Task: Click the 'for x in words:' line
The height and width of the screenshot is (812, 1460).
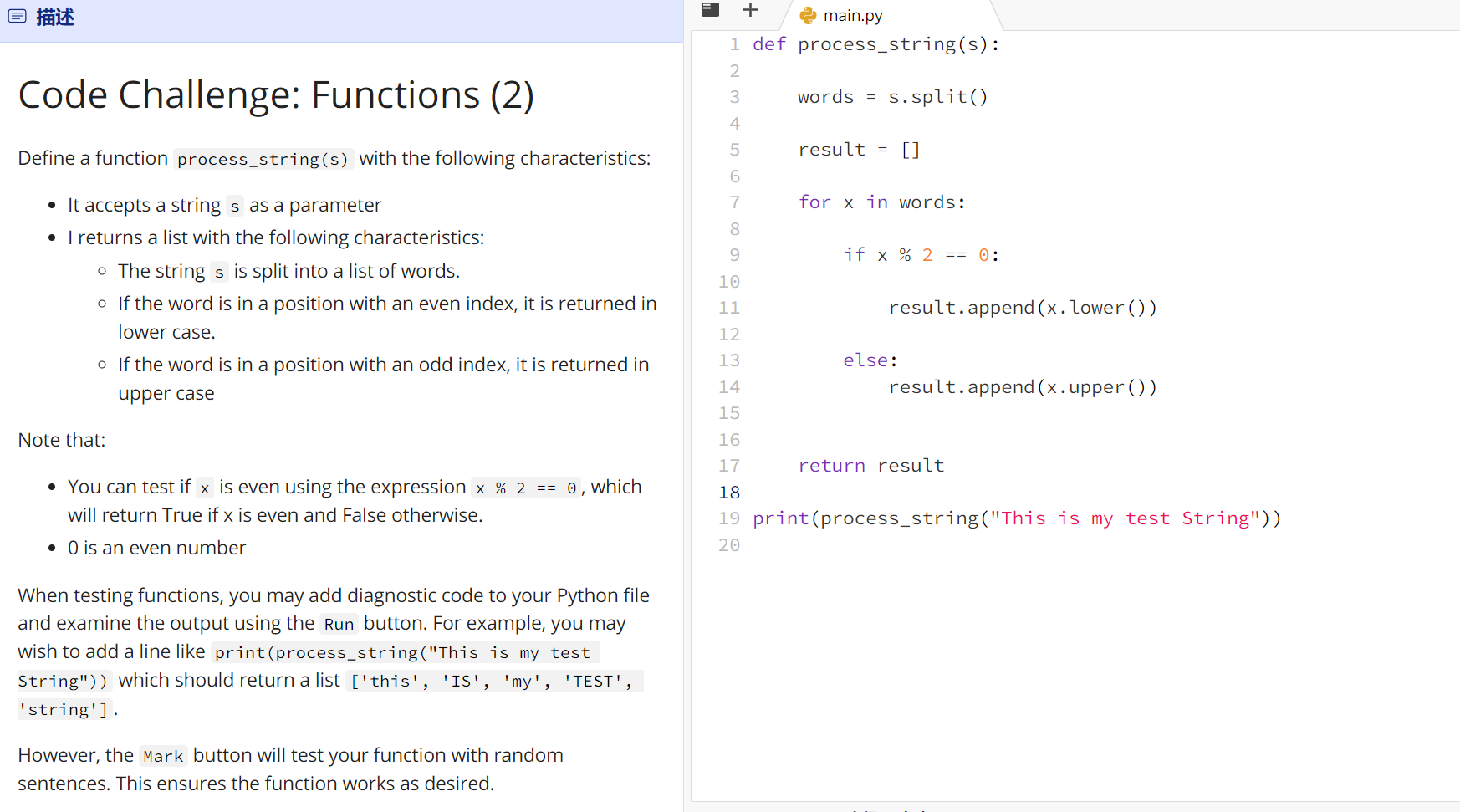Action: coord(881,202)
